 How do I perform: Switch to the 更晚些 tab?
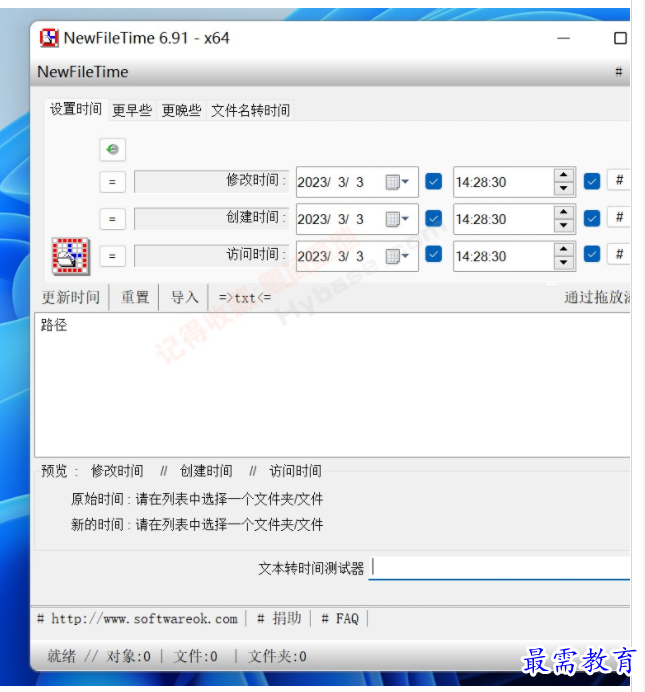[x=181, y=110]
